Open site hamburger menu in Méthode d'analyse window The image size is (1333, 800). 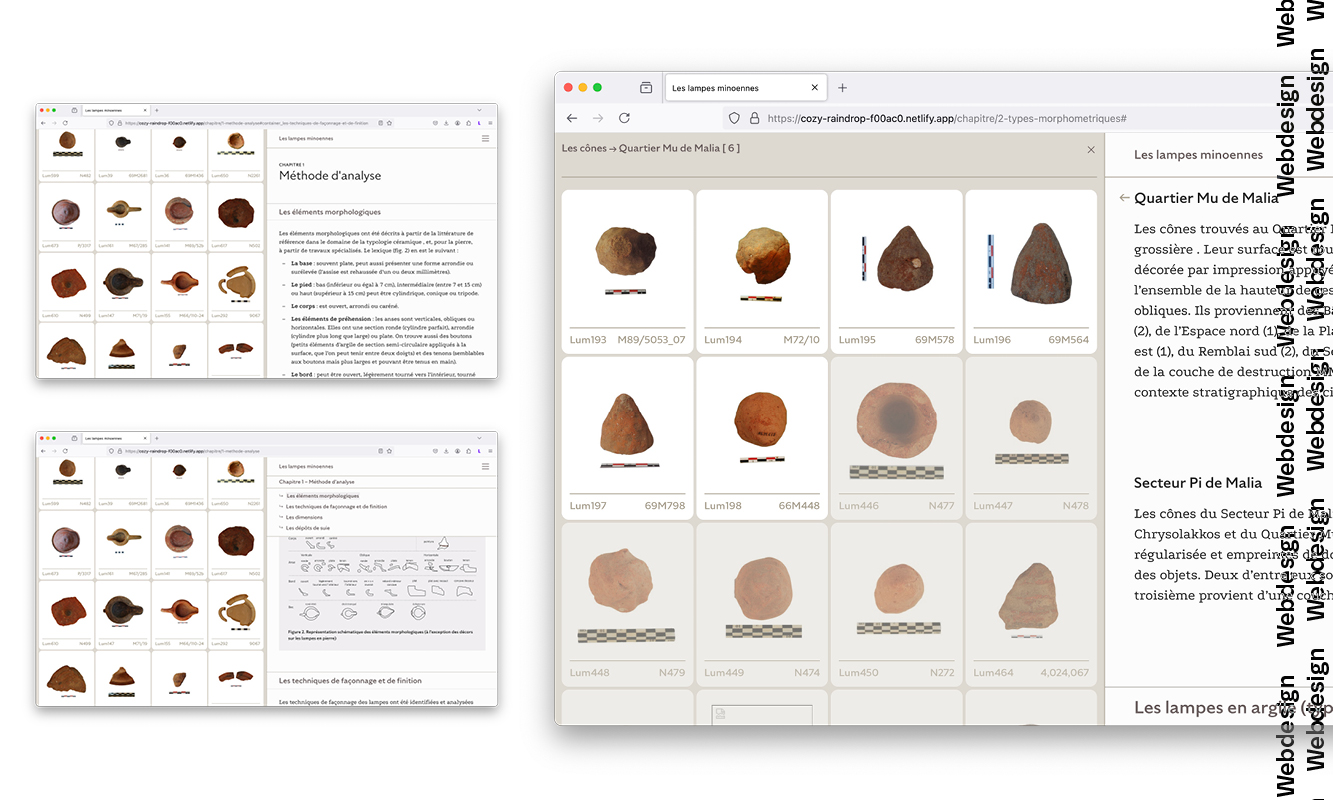(x=485, y=138)
